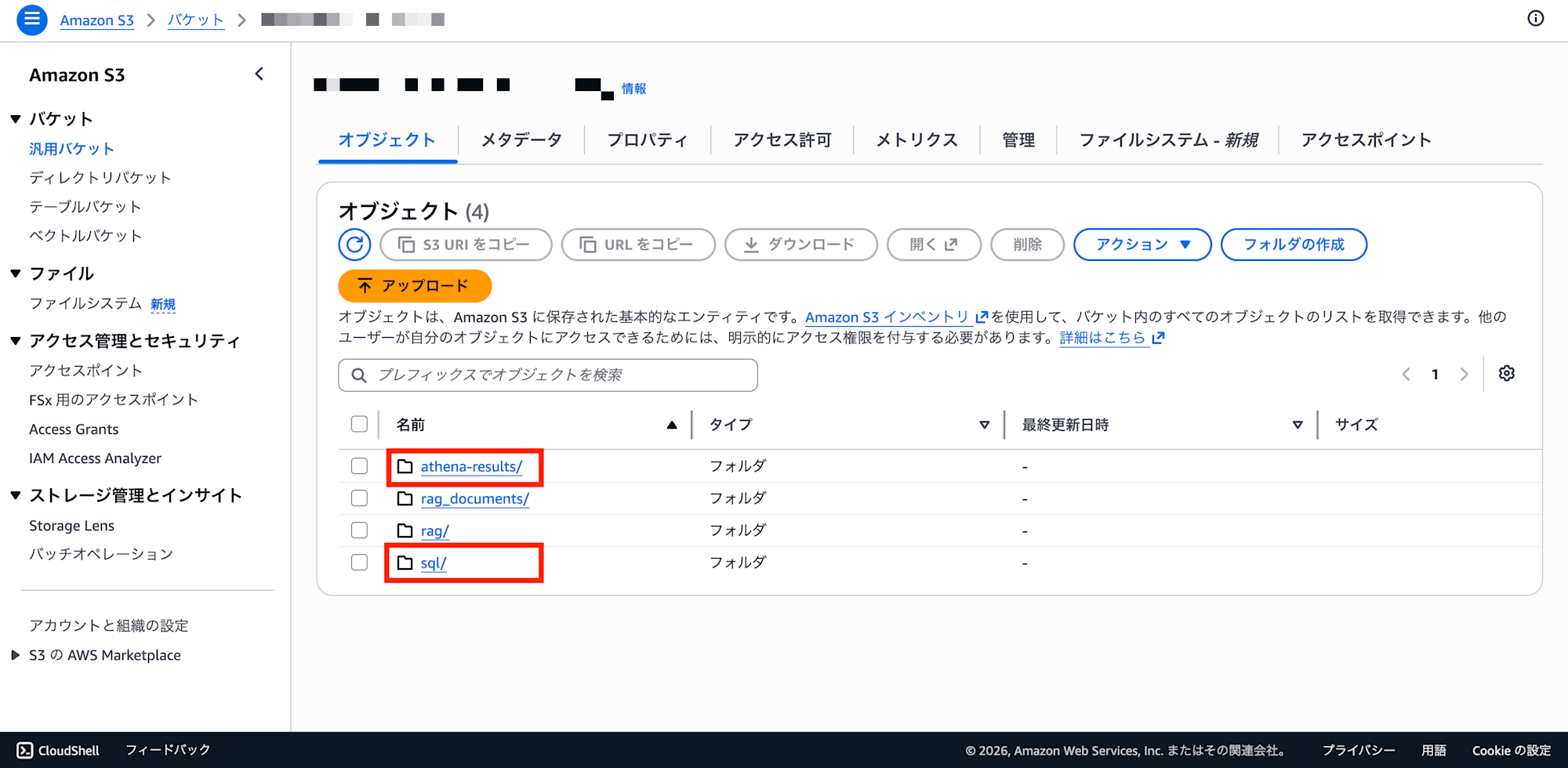Collapse the ファイル sidebar section
Viewport: 1568px width, 768px height.
16,274
